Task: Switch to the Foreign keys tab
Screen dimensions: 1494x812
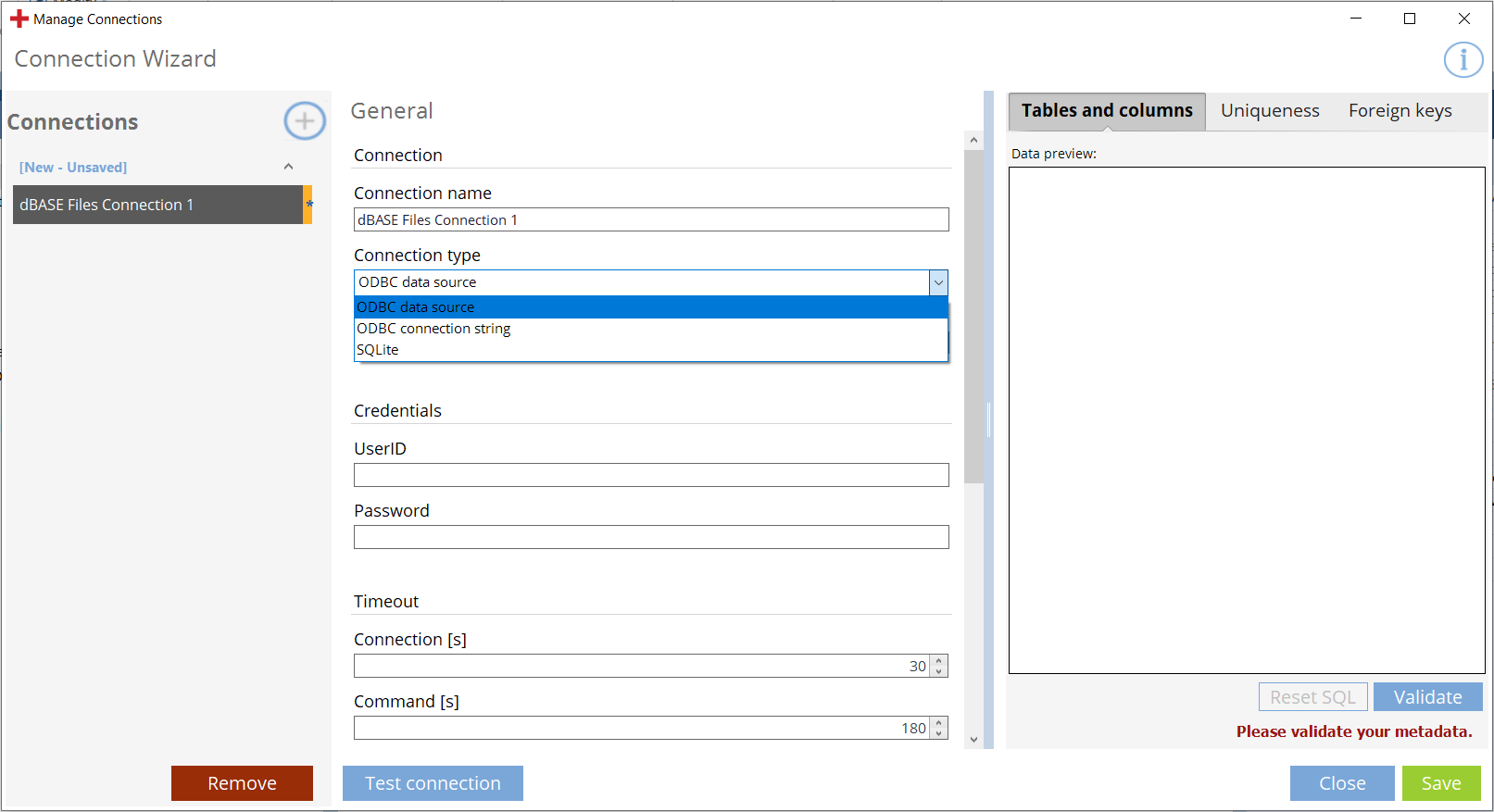Action: tap(1400, 111)
